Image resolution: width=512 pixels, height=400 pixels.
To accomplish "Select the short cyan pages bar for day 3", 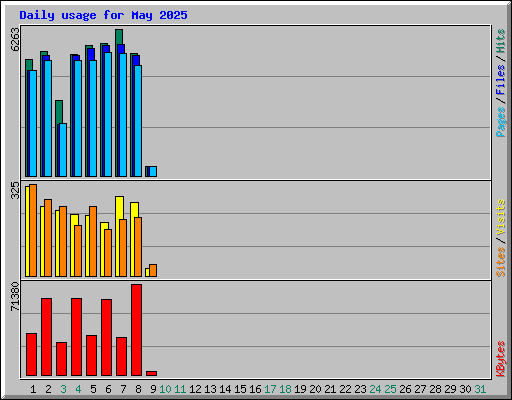I will coord(63,150).
